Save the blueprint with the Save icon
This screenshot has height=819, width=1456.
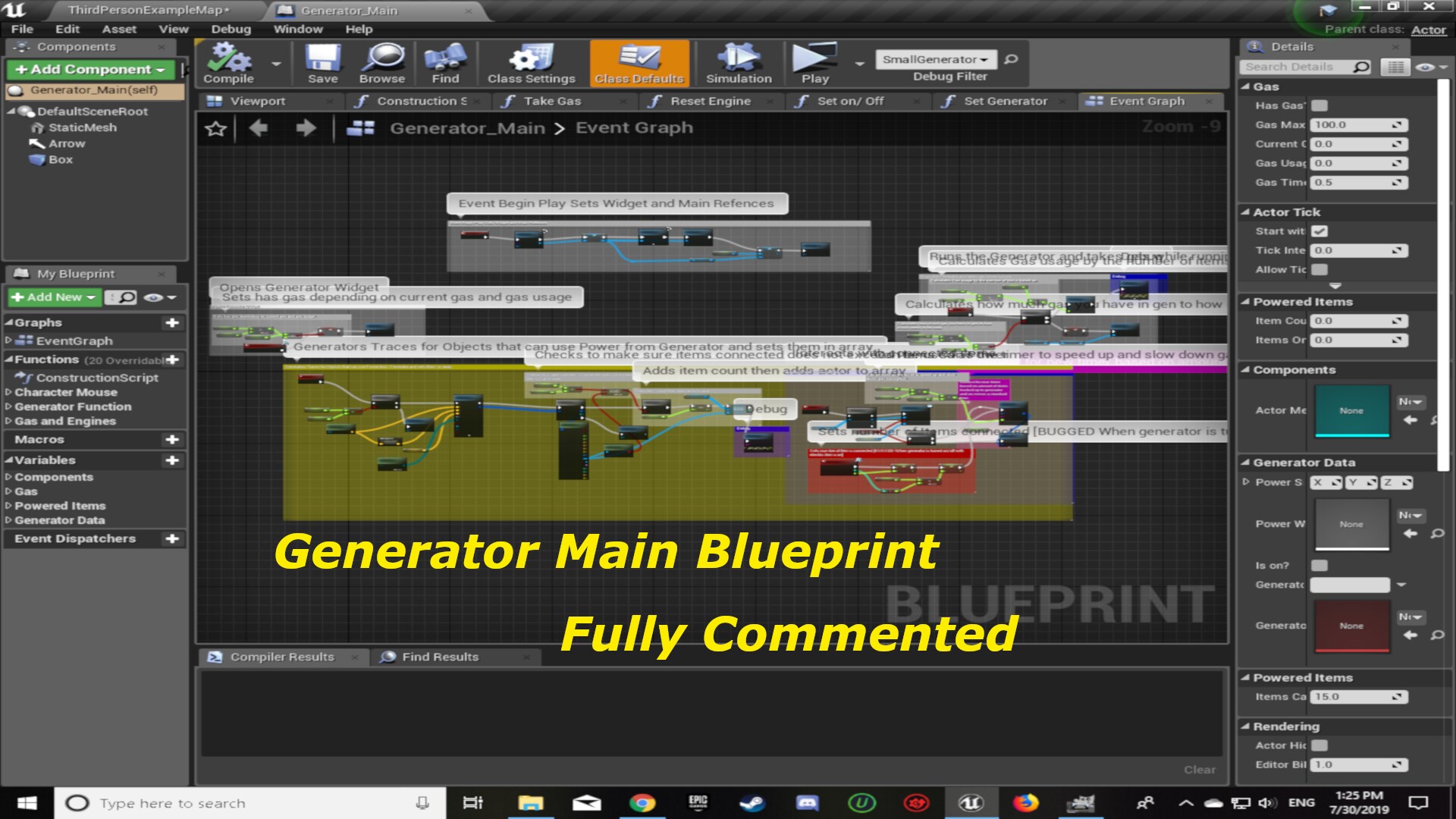(x=323, y=62)
